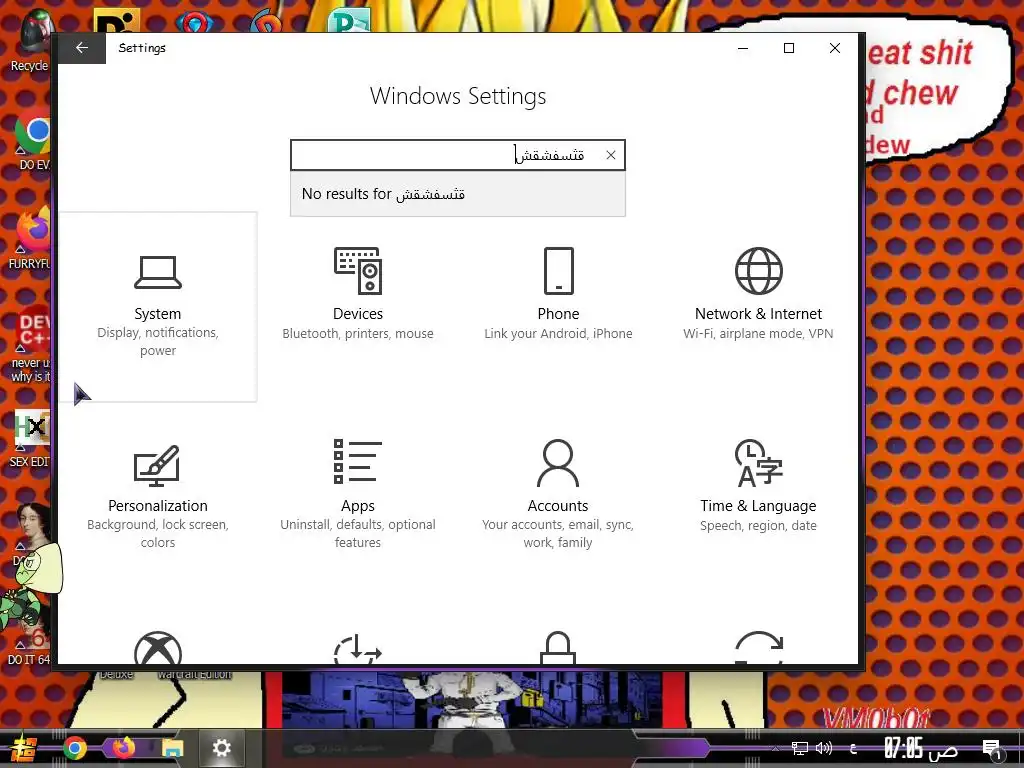This screenshot has width=1024, height=768.
Task: Select Chrome desktop shortcut
Action: [x=33, y=138]
